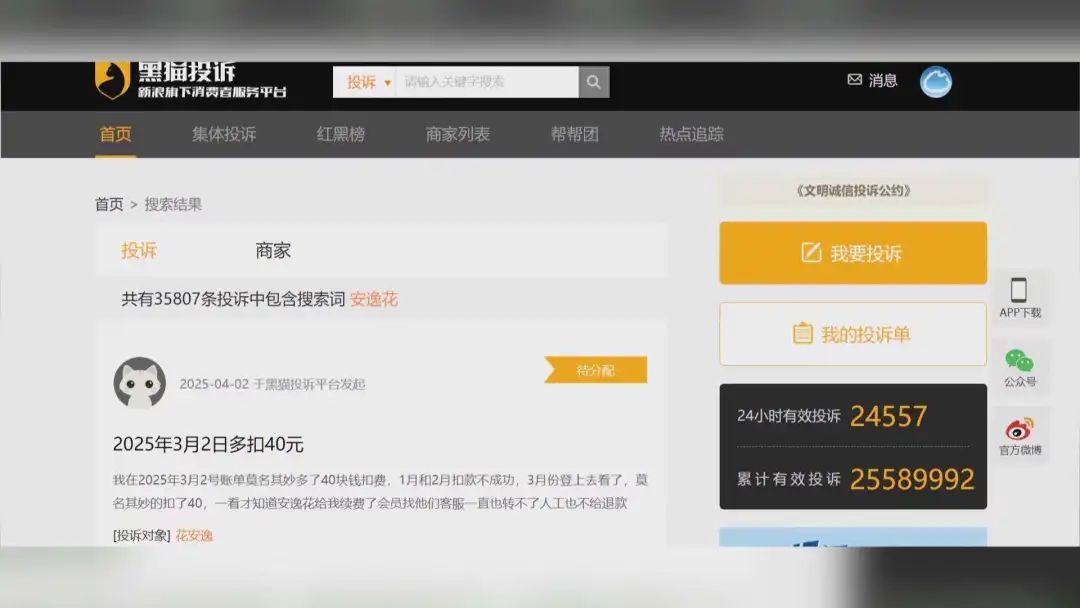This screenshot has width=1080, height=608.
Task: Open 《文明诚信投诉公约》 link
Action: (x=853, y=191)
